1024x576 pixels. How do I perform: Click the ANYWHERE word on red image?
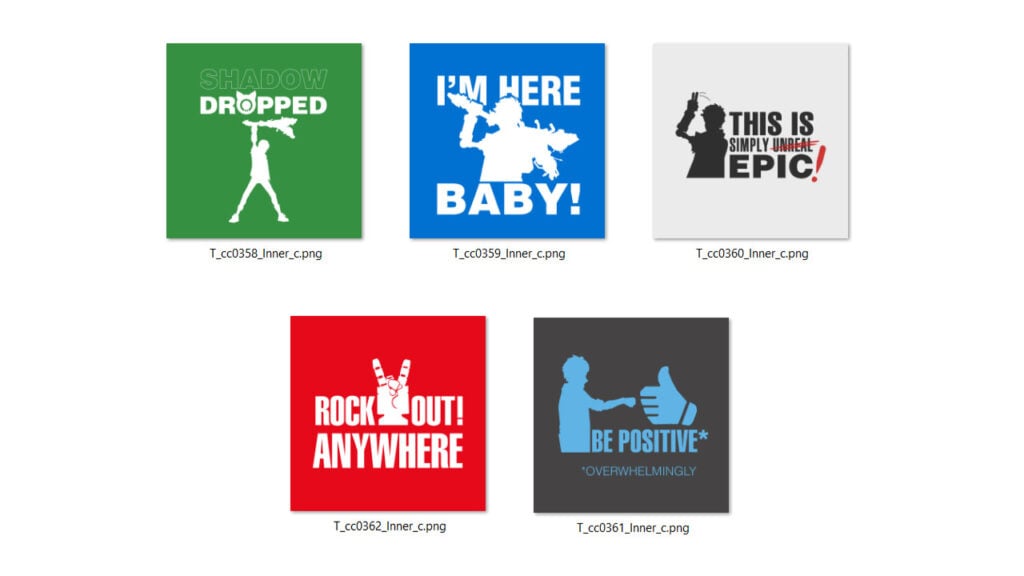click(388, 451)
